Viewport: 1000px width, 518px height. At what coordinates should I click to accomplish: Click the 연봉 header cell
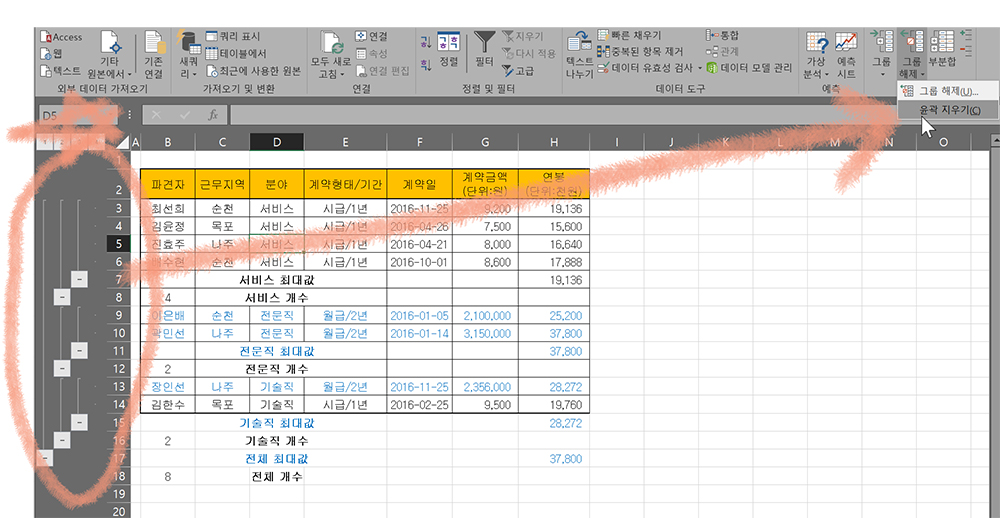coord(554,185)
